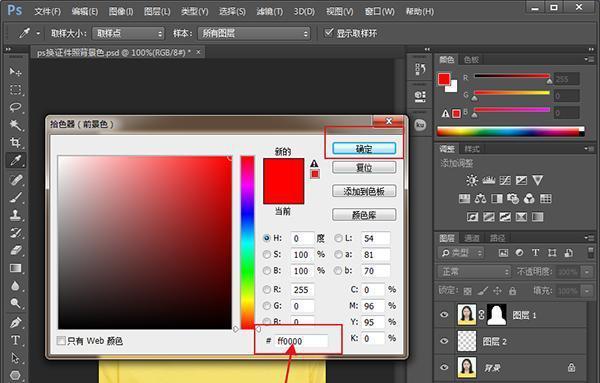The width and height of the screenshot is (600, 383).
Task: Select the H radio button
Action: pos(267,238)
